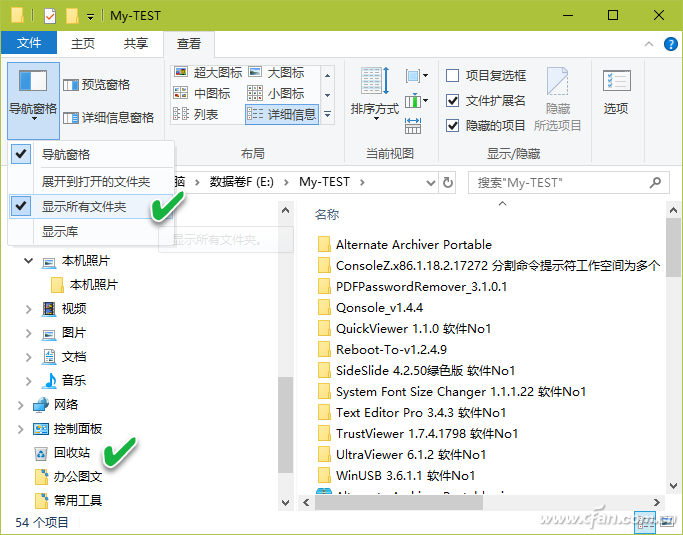
Task: Click the horizontal scrollbar thumb in file list
Action: click(399, 503)
